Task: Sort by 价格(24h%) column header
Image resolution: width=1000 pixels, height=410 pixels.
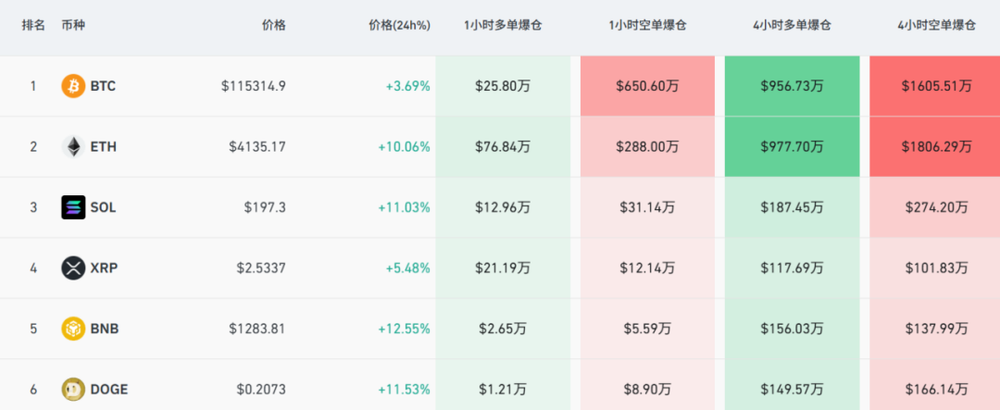Action: pos(399,25)
